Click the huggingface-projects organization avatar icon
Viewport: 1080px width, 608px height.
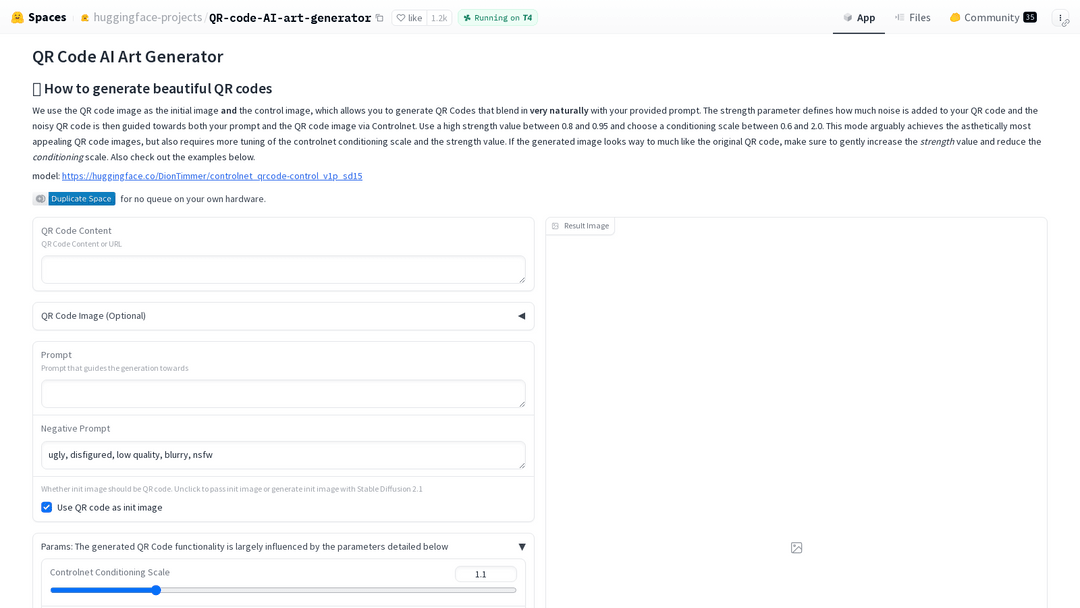pyautogui.click(x=85, y=18)
